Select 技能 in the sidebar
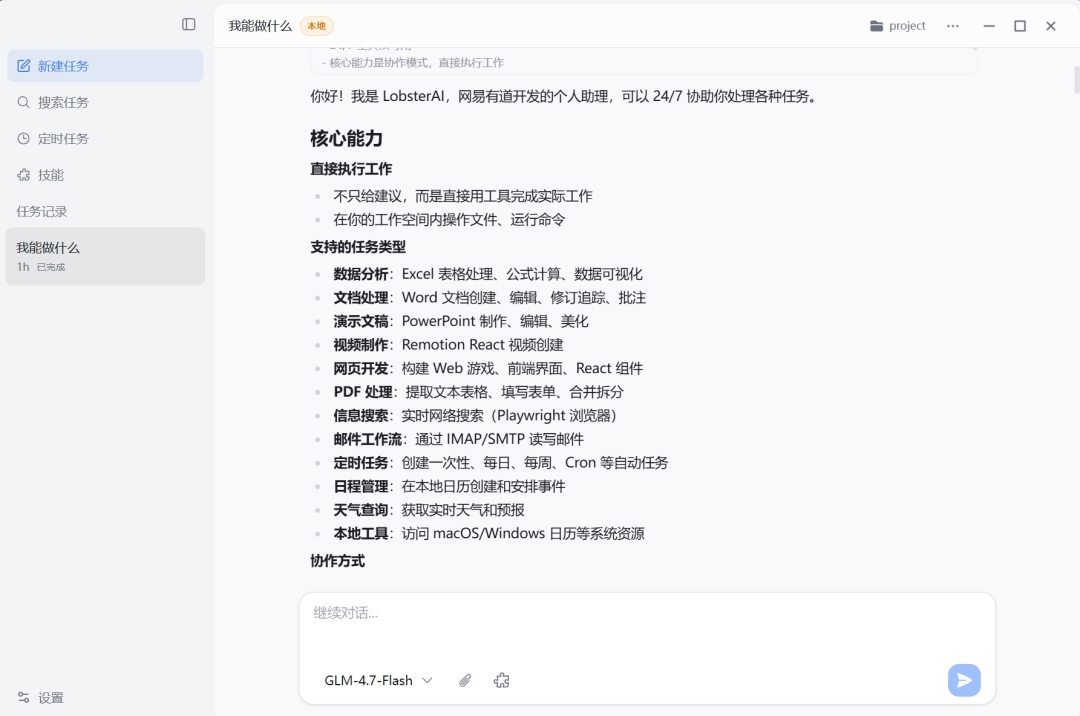Viewport: 1080px width, 716px height. [x=105, y=175]
